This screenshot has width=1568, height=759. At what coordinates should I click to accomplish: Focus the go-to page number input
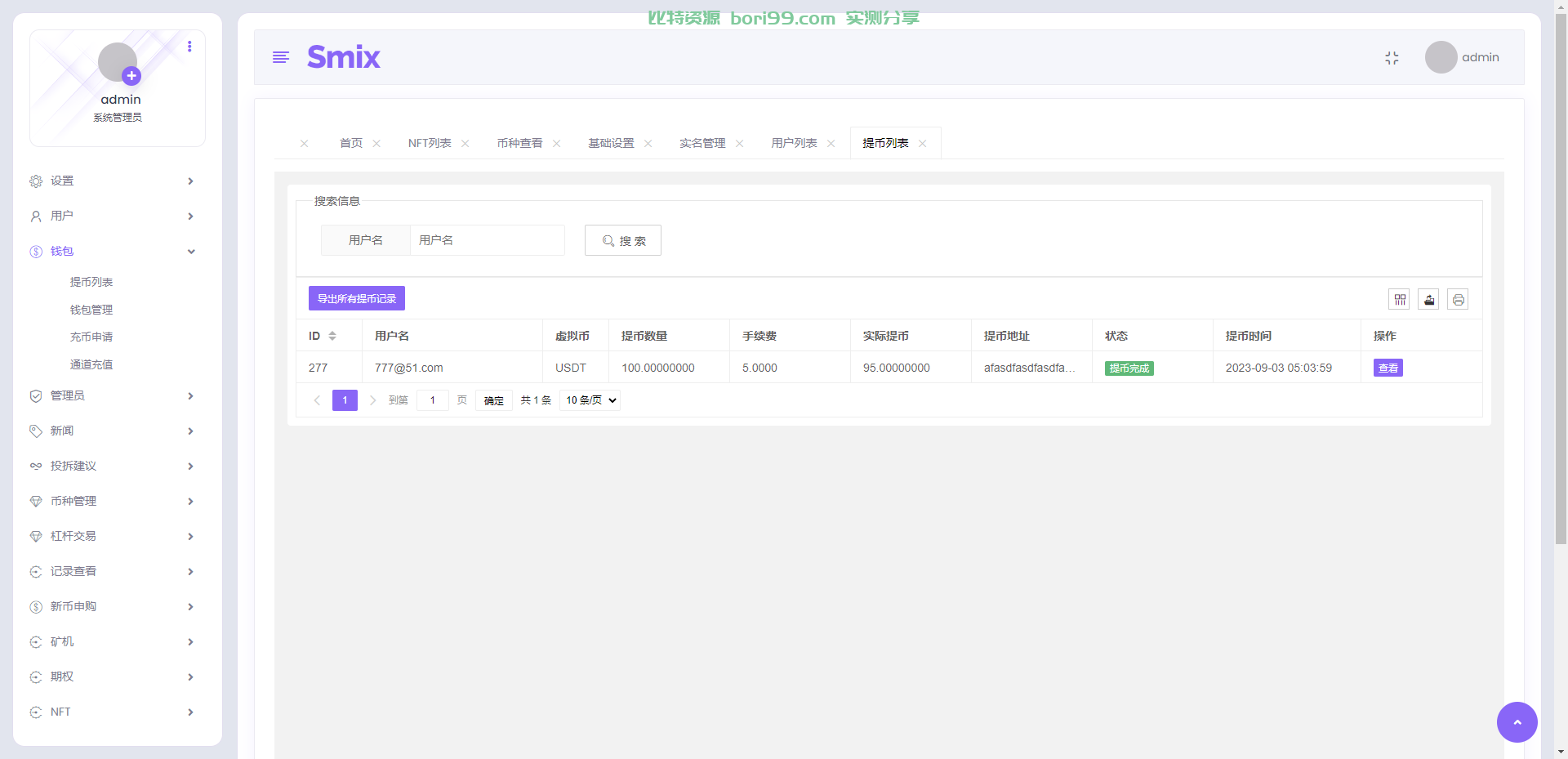point(433,400)
